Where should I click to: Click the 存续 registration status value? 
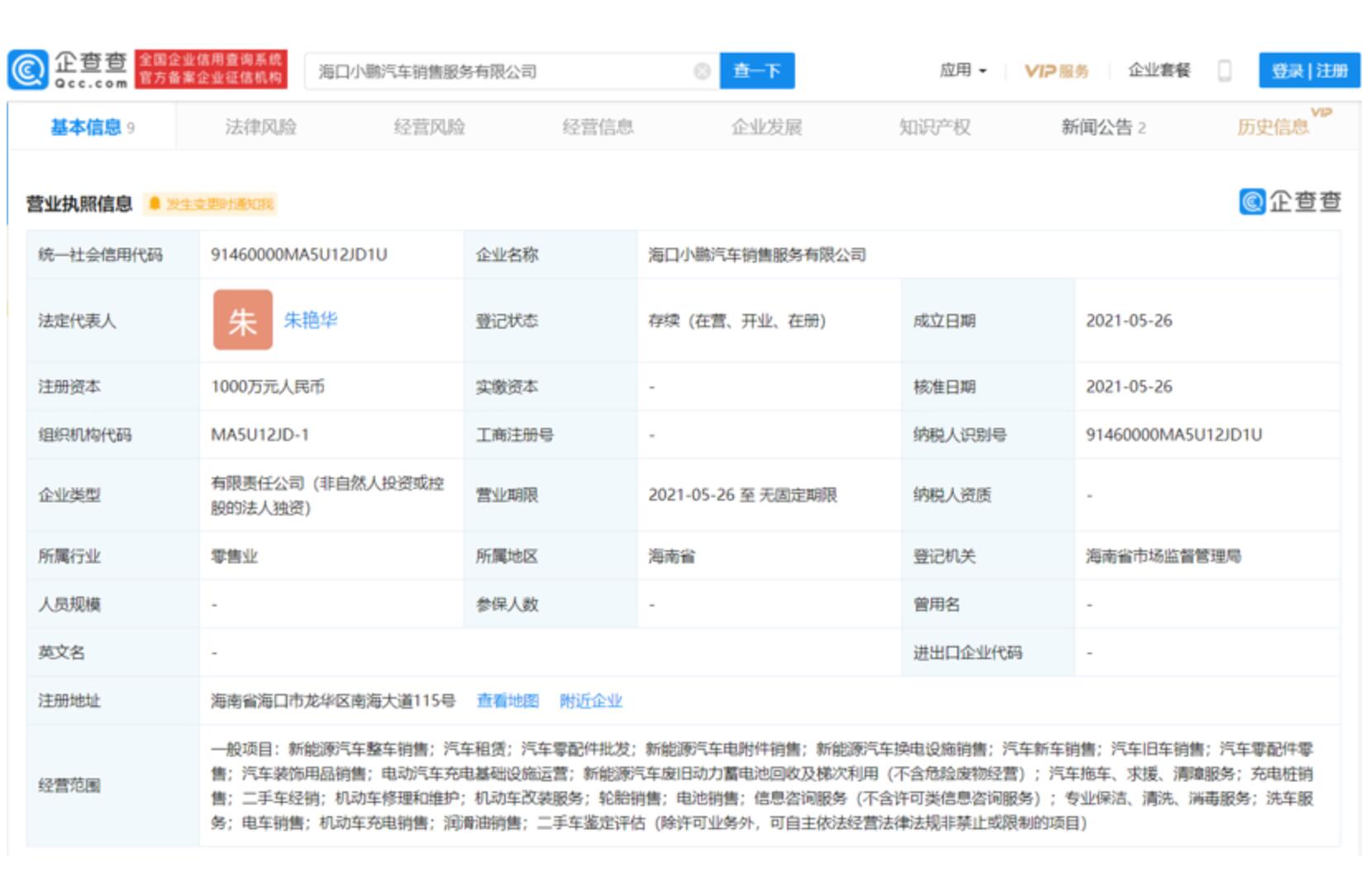click(x=736, y=321)
